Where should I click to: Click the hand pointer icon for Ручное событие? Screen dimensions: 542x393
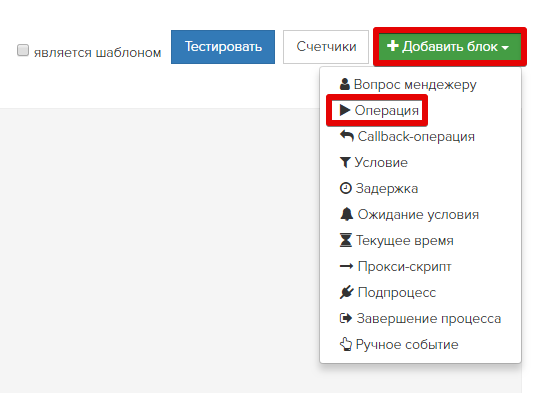pos(346,344)
